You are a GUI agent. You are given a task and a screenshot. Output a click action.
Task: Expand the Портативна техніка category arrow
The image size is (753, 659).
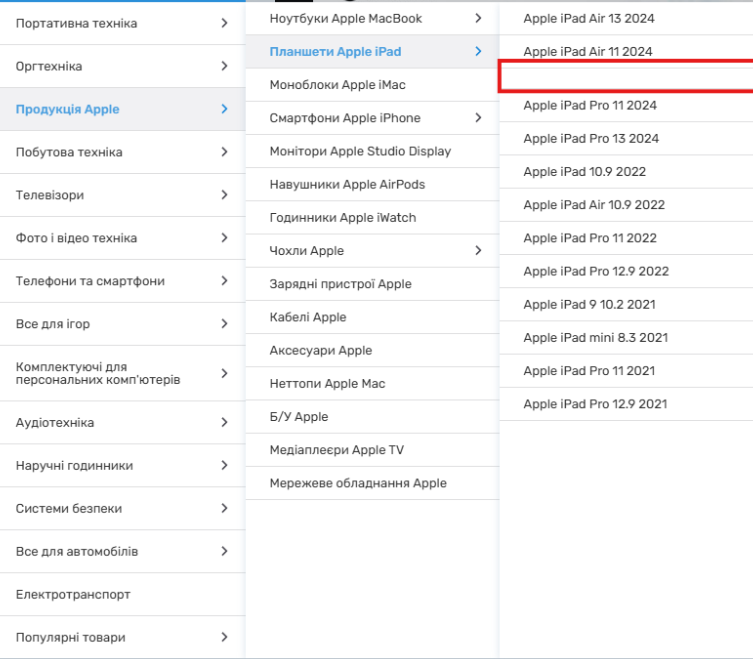[x=224, y=23]
